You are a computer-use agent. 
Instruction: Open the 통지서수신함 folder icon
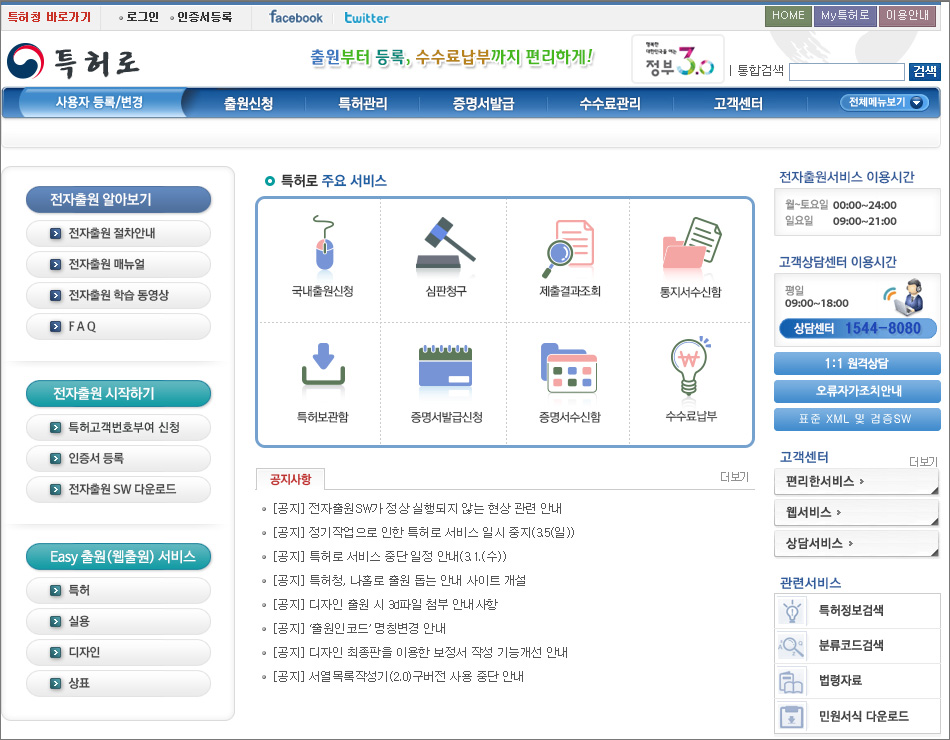[692, 243]
